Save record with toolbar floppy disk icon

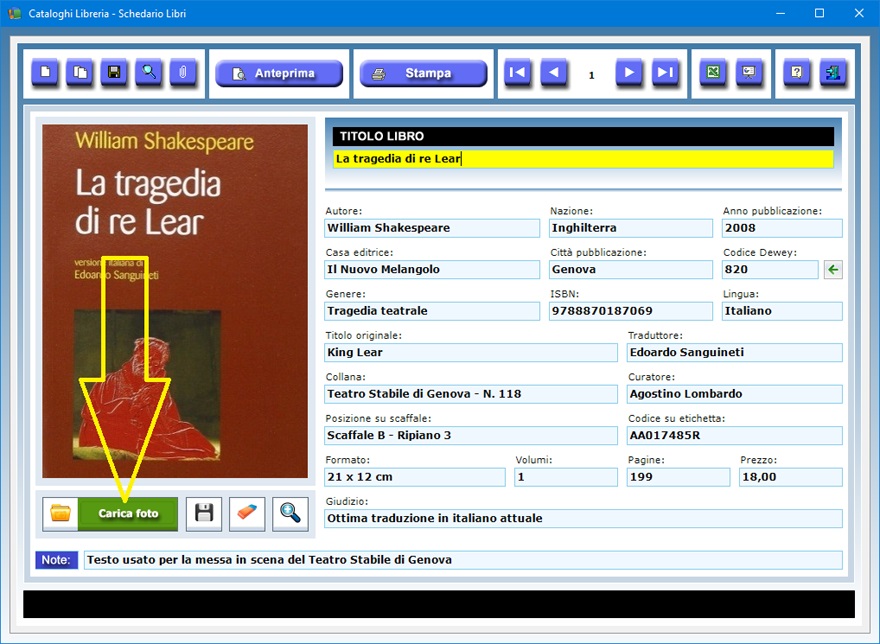[114, 73]
